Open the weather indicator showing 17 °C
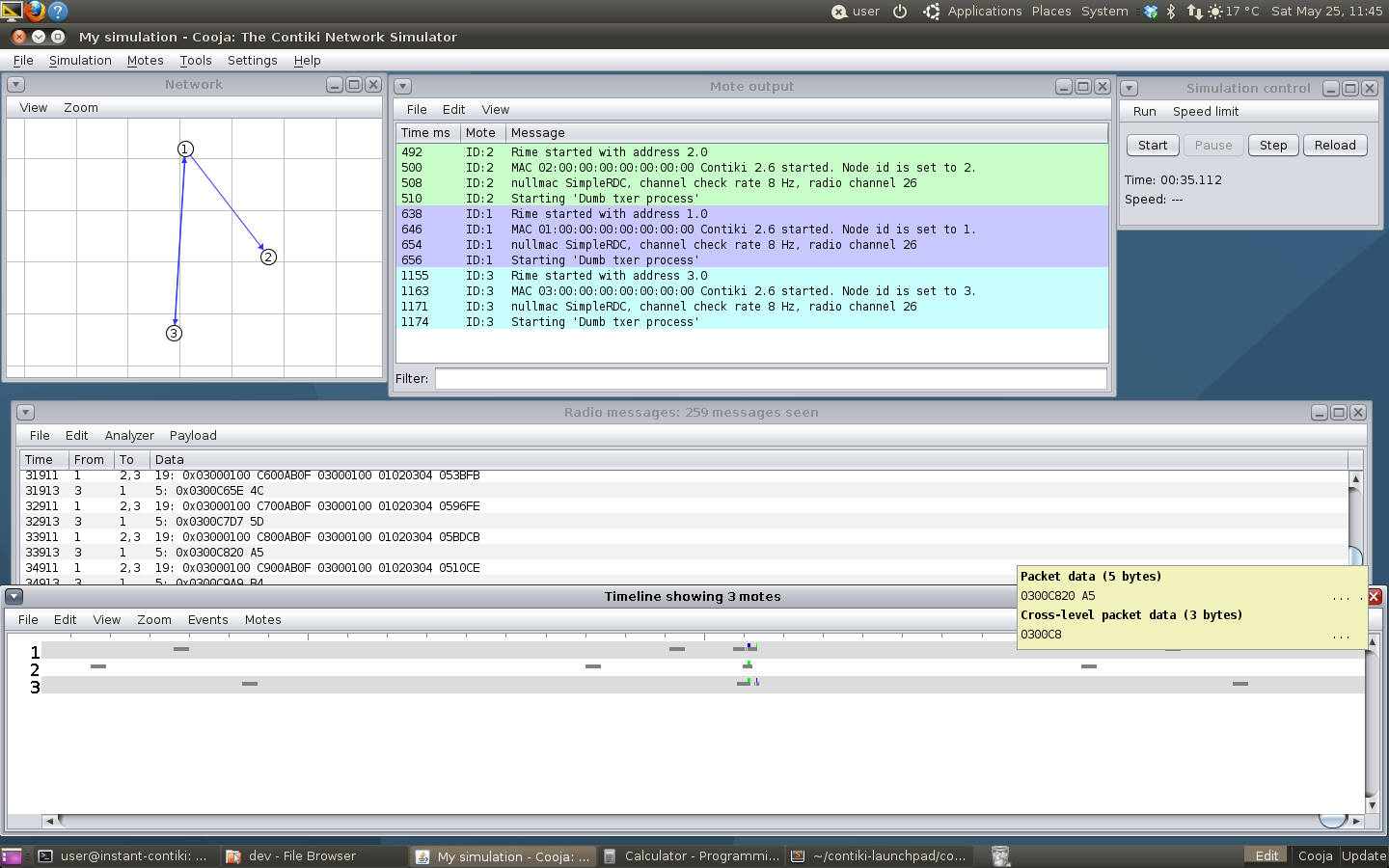Image resolution: width=1389 pixels, height=868 pixels. tap(1234, 12)
